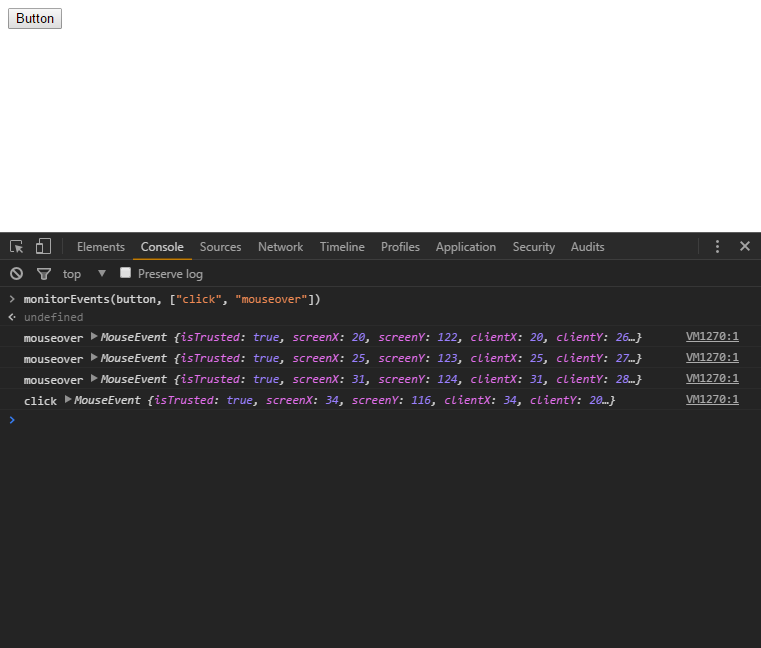Screen dimensions: 761x648
Task: Go to the Audits tab
Action: (587, 247)
